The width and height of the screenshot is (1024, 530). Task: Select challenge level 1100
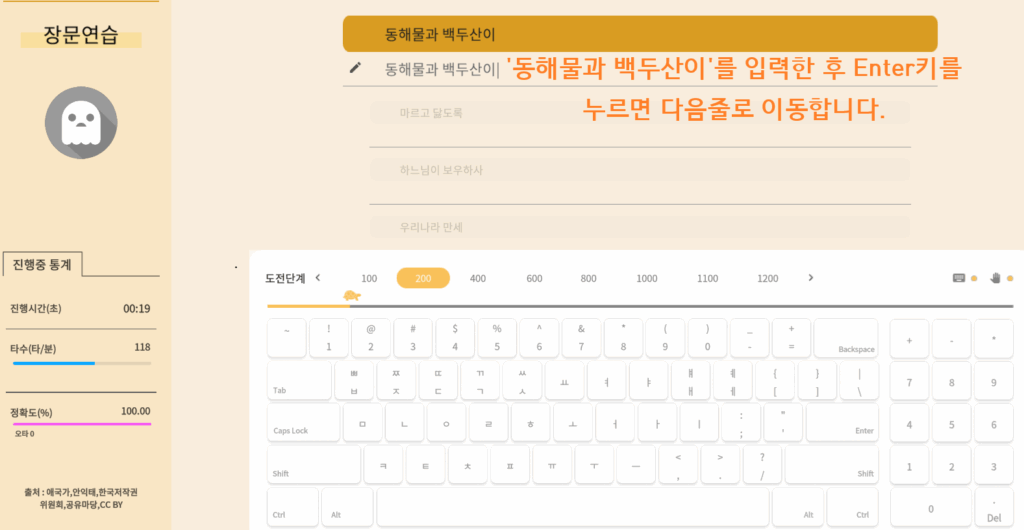tap(707, 278)
